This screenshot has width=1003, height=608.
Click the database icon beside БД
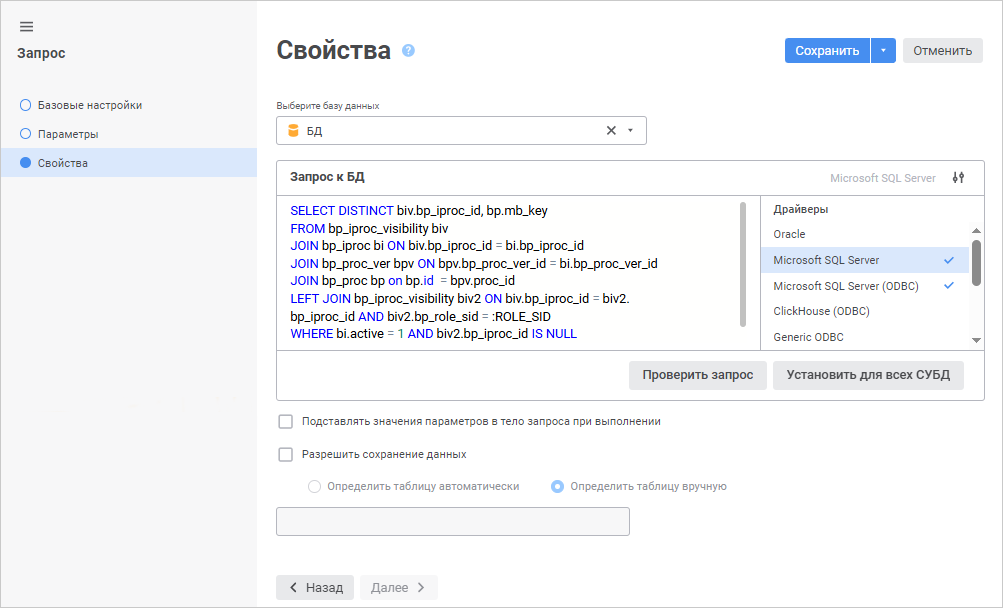293,131
